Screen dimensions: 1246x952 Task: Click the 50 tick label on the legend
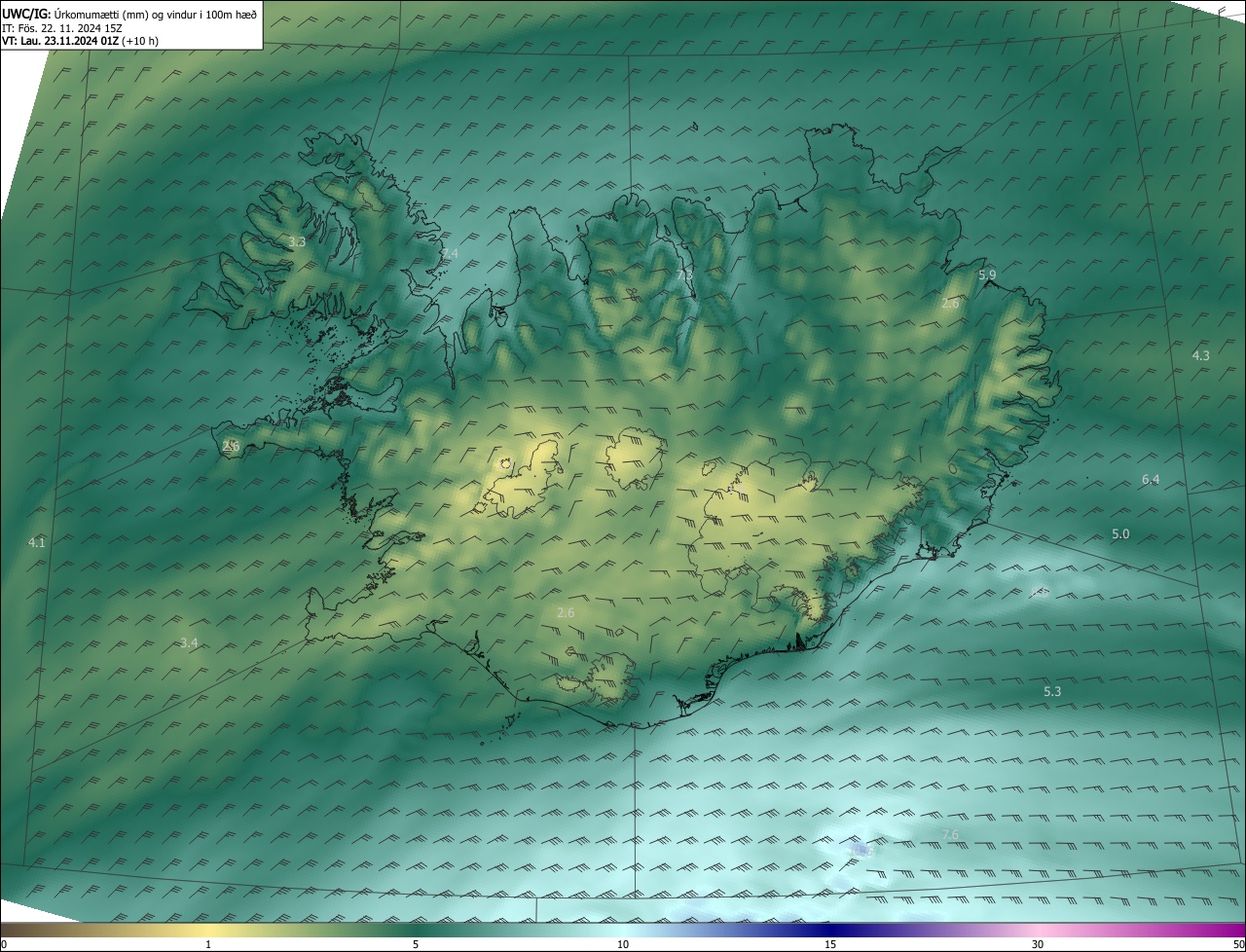(1238, 944)
